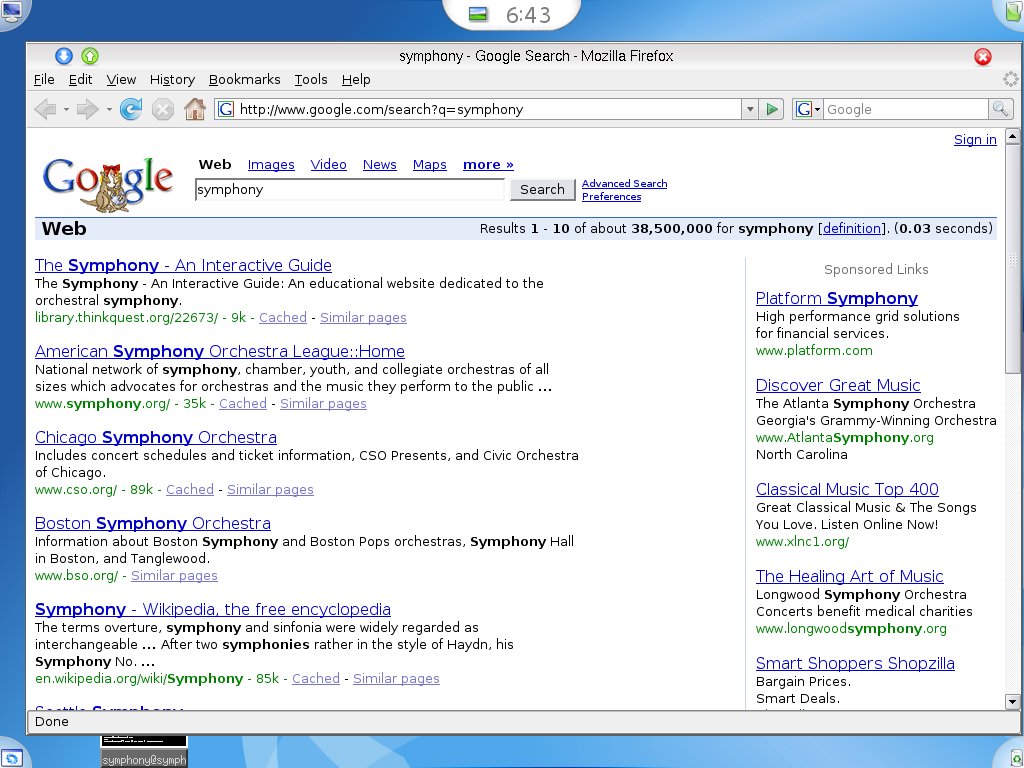This screenshot has height=768, width=1024.
Task: Click the blue down-arrow window button
Action: click(x=63, y=56)
